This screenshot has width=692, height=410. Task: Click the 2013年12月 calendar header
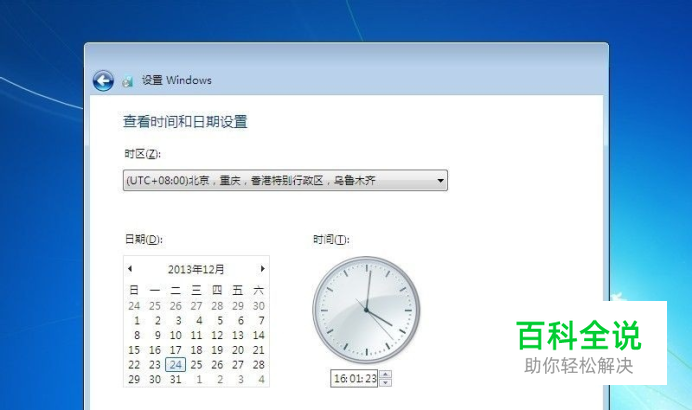pyautogui.click(x=196, y=269)
